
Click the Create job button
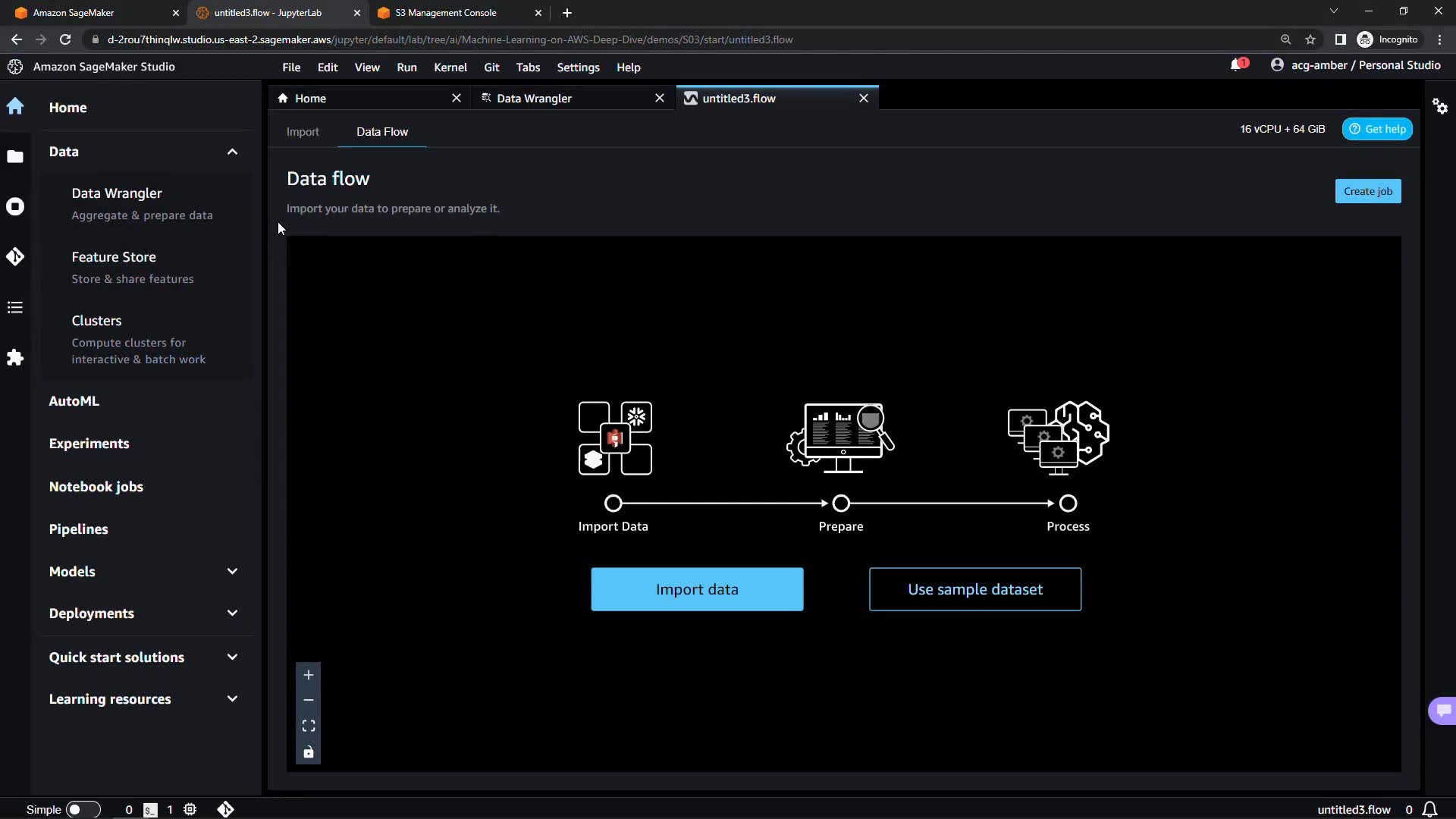click(1367, 191)
